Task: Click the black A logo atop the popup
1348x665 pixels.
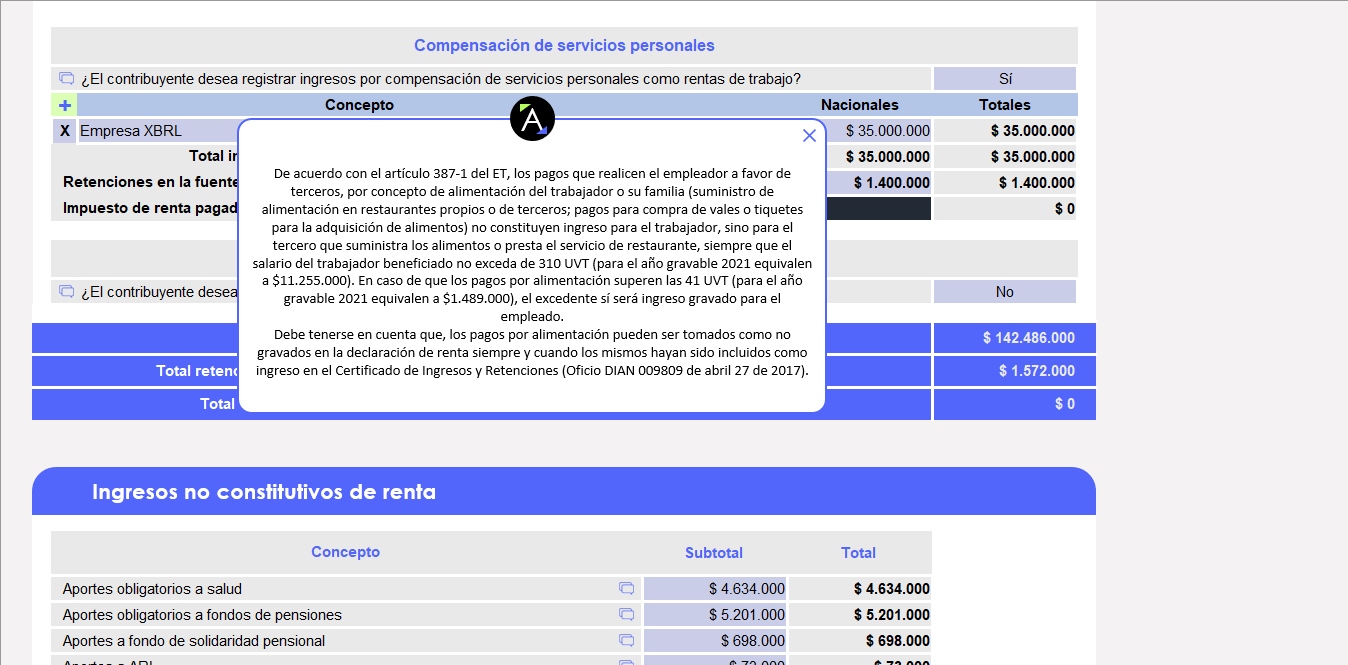Action: coord(532,119)
